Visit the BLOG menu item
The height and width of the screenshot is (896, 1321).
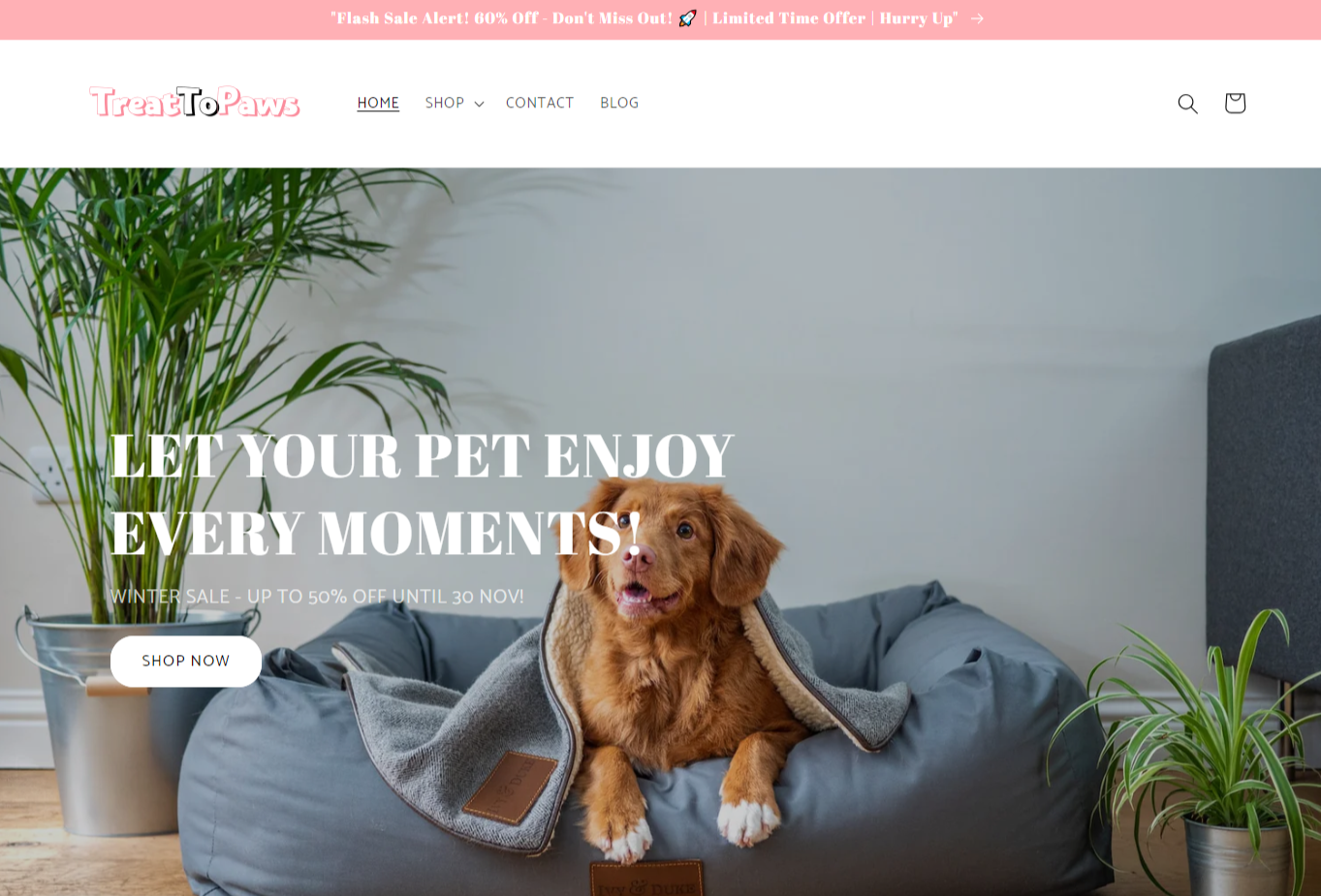pos(619,103)
